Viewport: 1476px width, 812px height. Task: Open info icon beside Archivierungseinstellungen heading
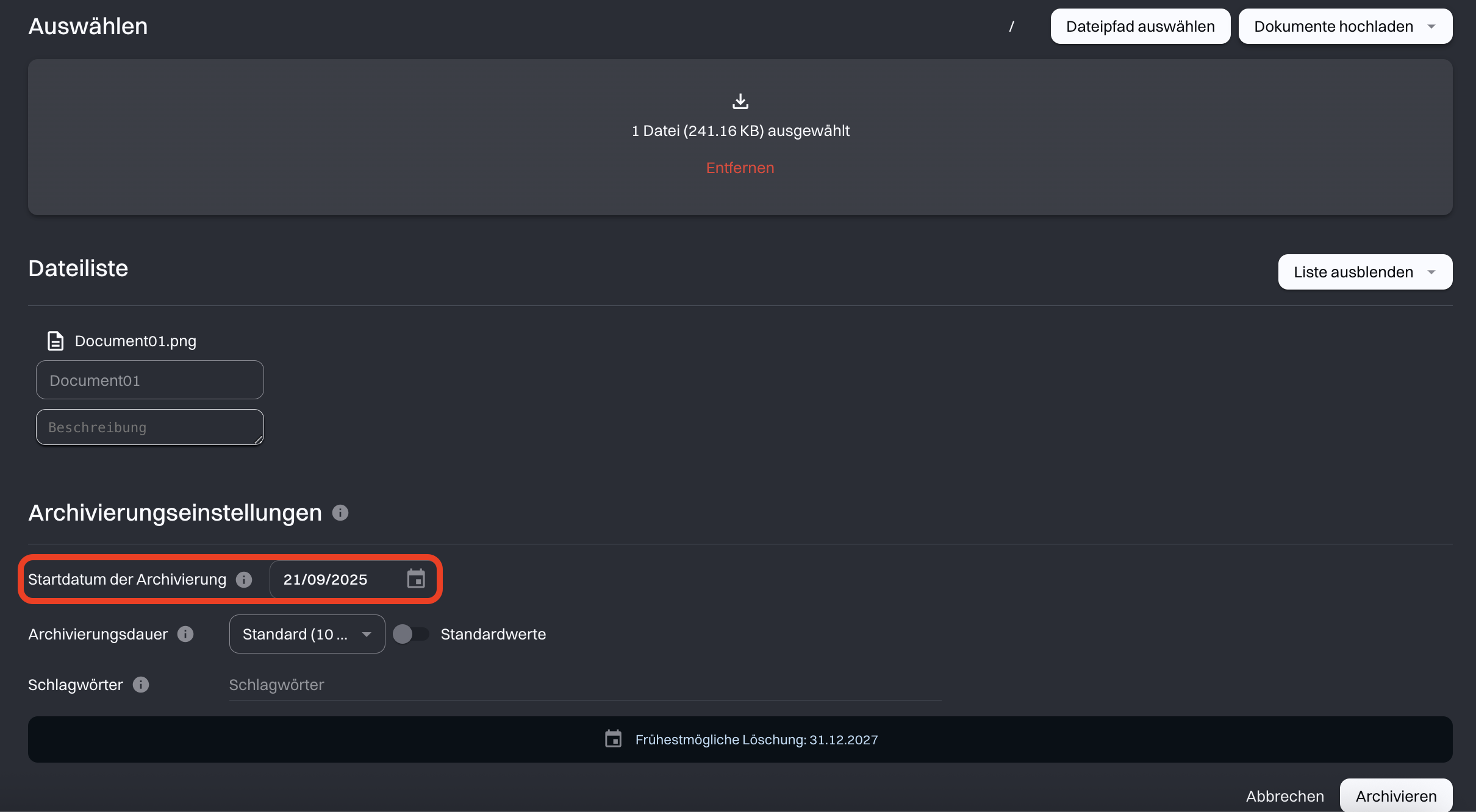click(340, 513)
